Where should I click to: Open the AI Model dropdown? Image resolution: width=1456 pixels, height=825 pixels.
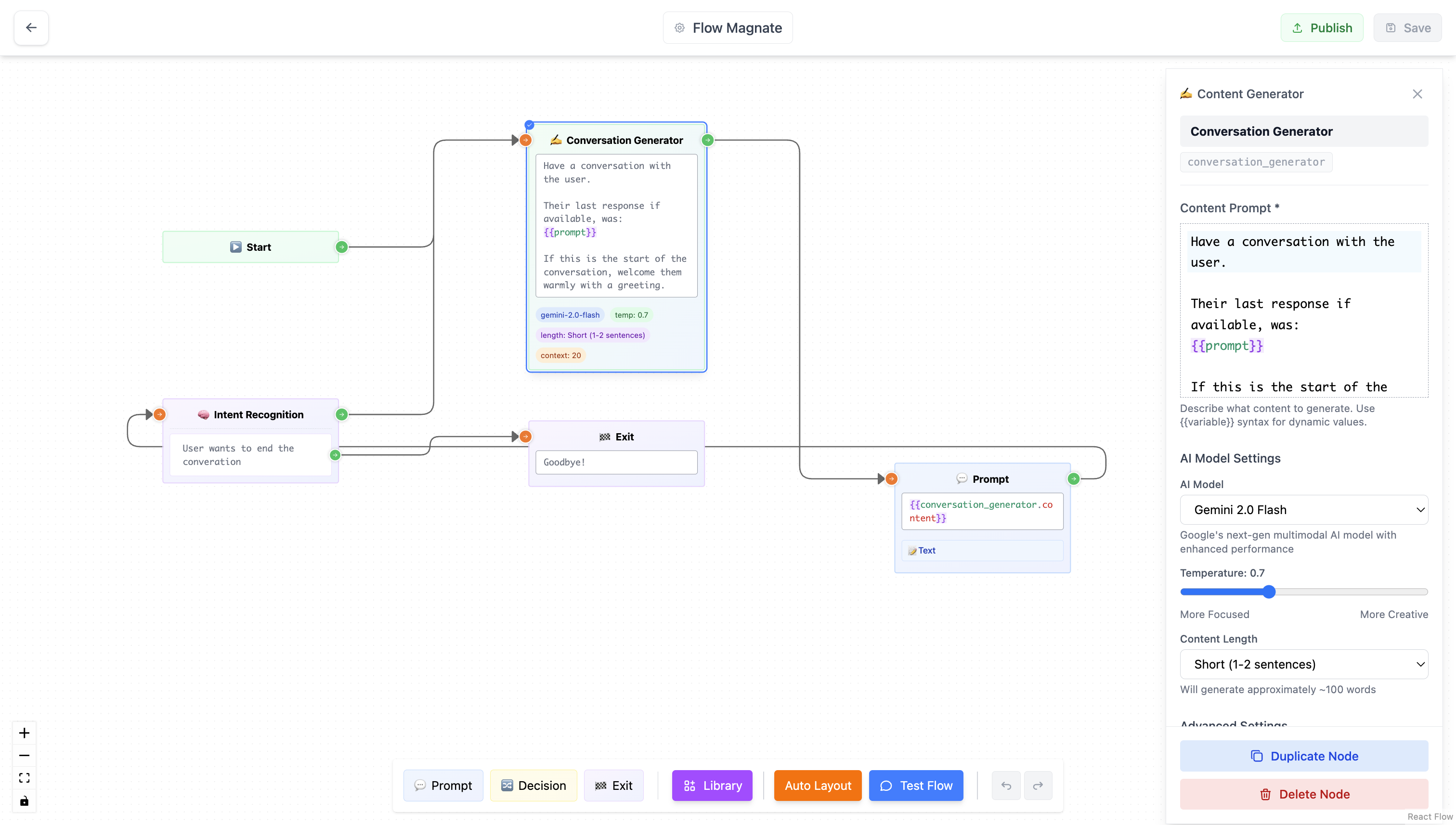tap(1303, 509)
